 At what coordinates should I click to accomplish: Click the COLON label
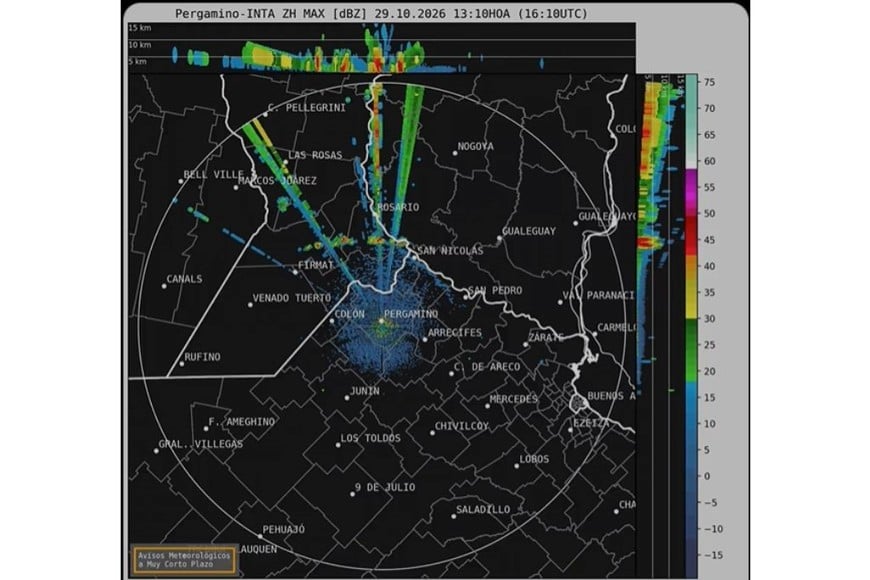pos(350,314)
